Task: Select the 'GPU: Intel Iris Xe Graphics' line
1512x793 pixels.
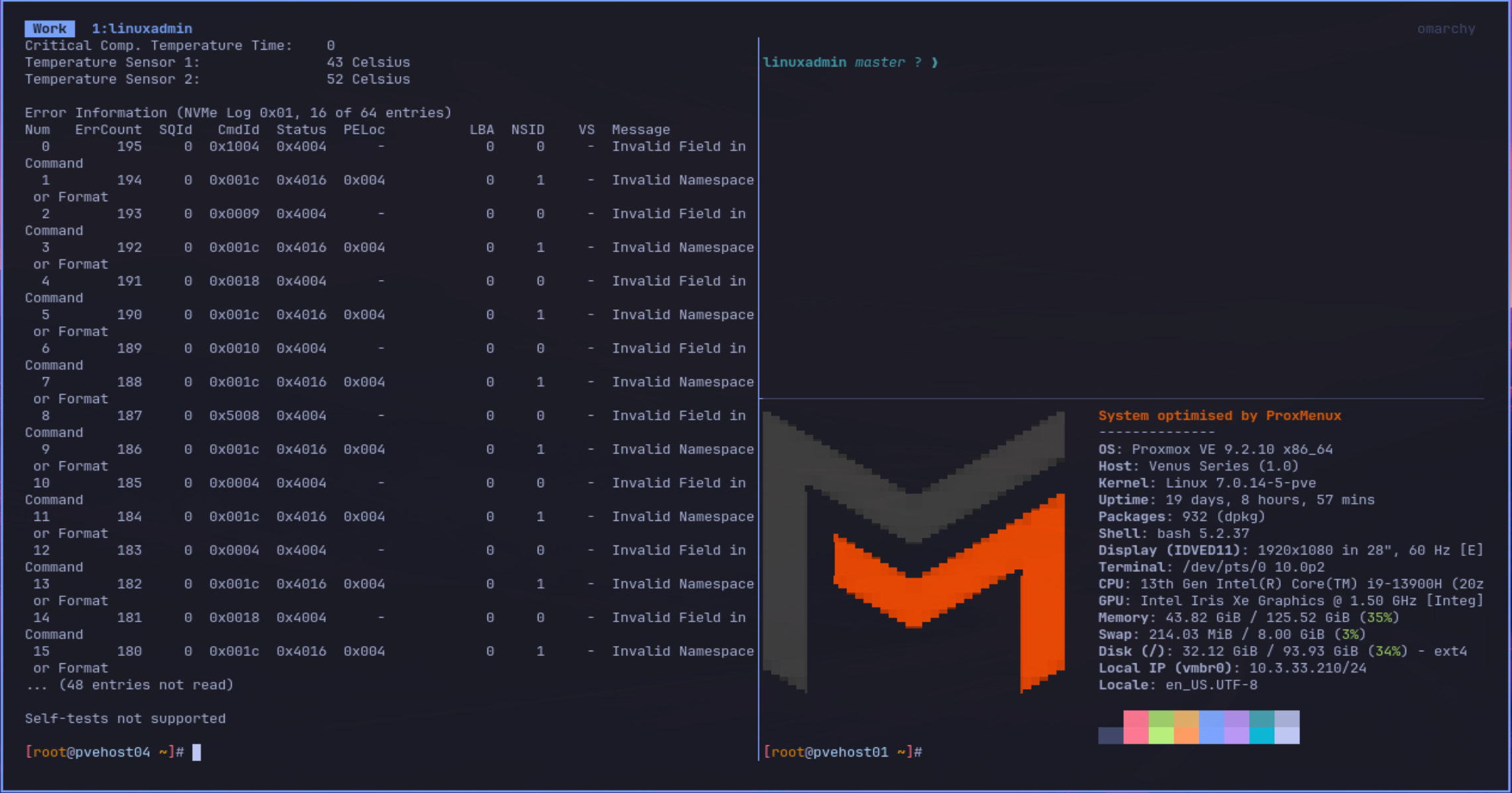Action: coord(1291,601)
